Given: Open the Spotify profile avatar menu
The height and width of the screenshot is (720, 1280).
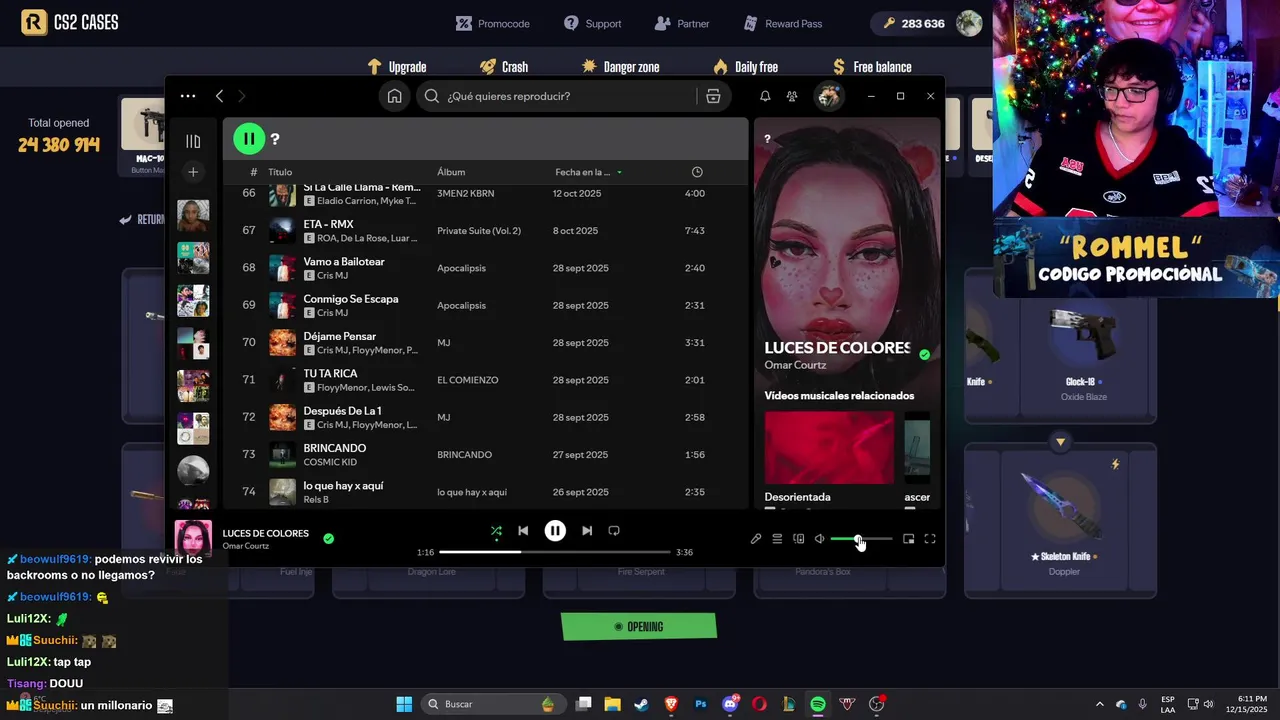Looking at the screenshot, I should [828, 96].
